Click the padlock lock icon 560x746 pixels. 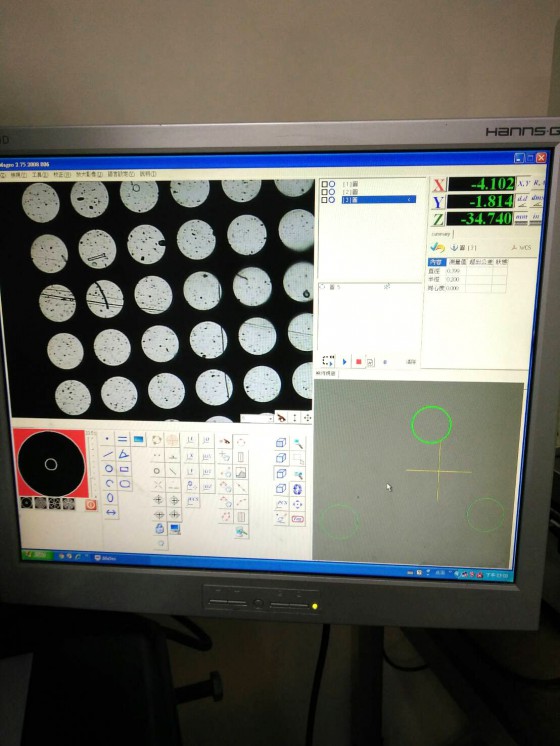click(159, 528)
